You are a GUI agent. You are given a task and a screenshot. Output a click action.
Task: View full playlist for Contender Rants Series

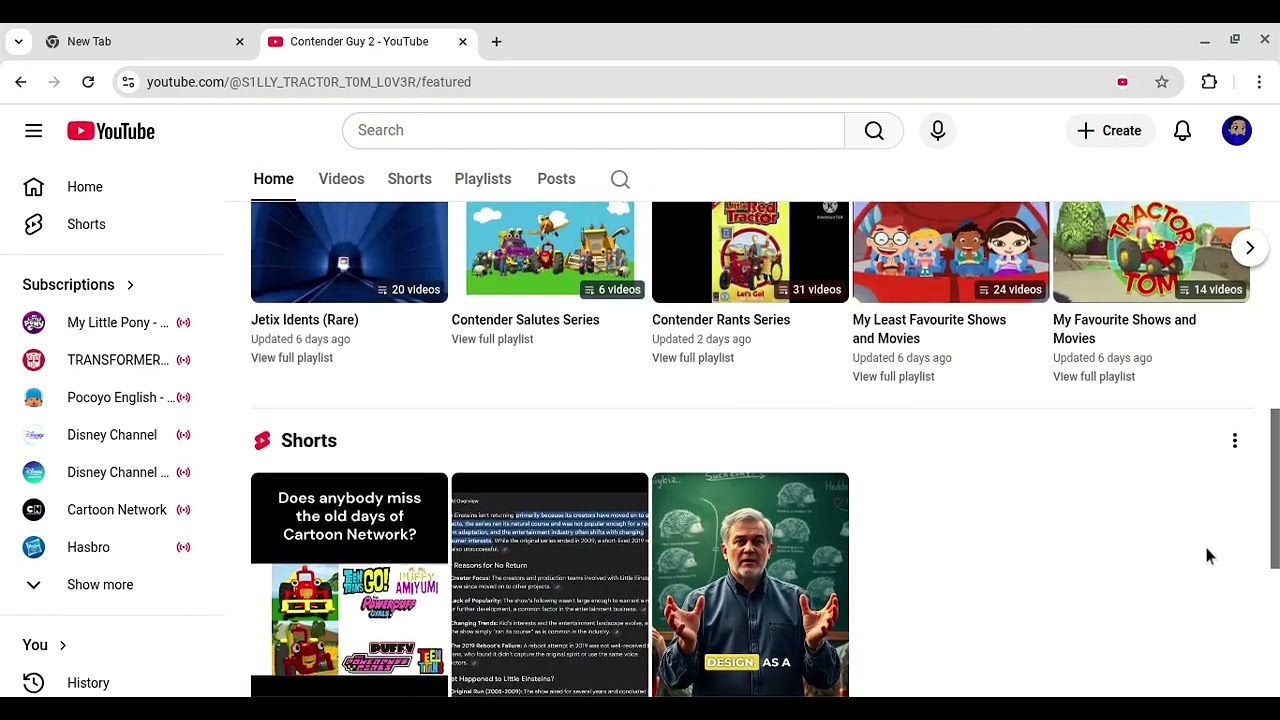tap(693, 358)
